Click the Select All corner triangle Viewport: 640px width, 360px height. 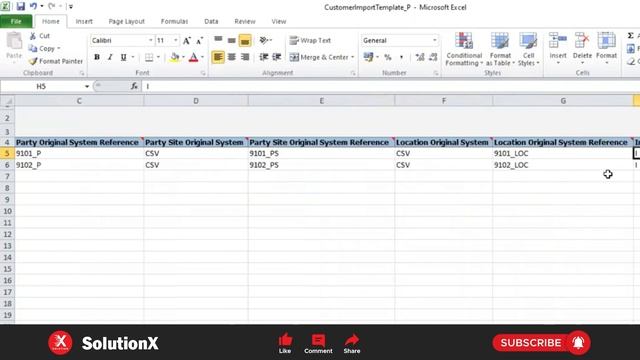pos(7,100)
